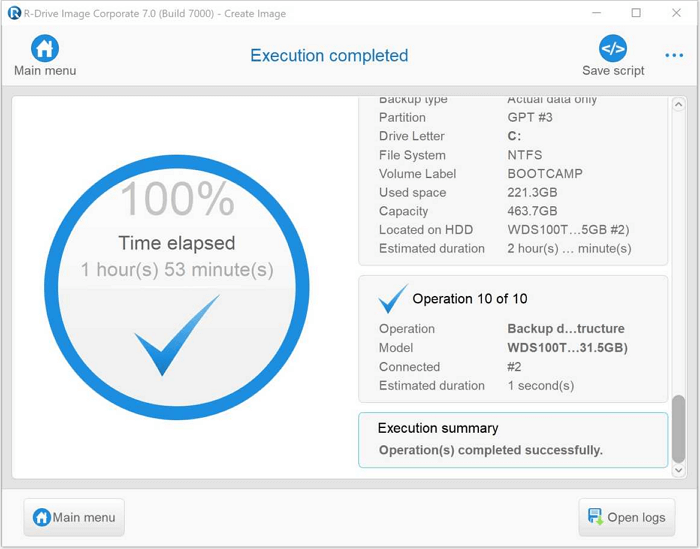Maximize the R-Drive Image window
The height and width of the screenshot is (549, 700).
tap(636, 14)
